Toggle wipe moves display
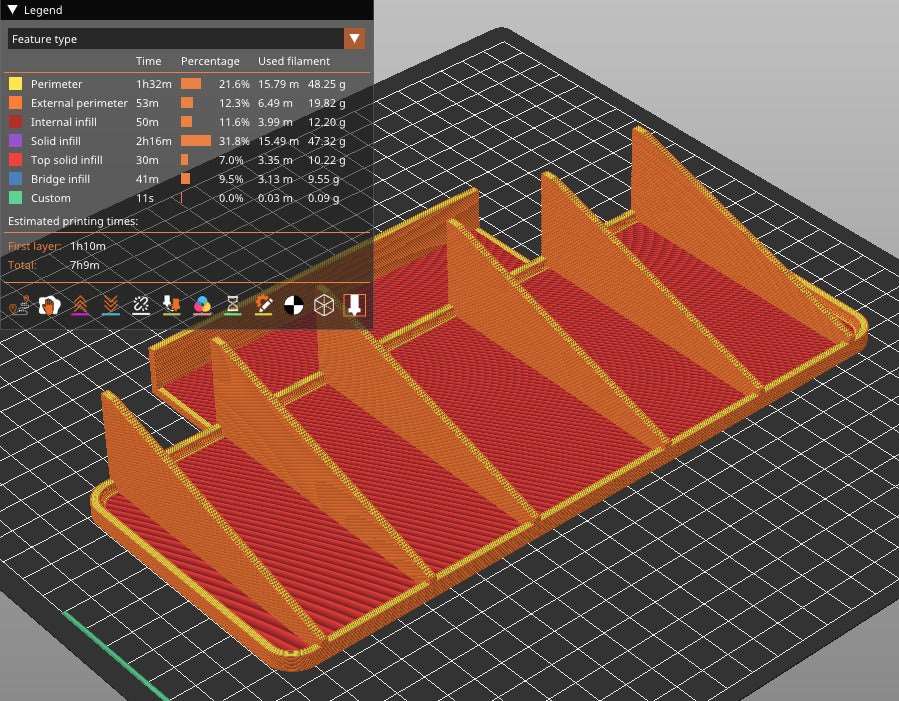Screen dimensions: 899x701 click(49, 306)
